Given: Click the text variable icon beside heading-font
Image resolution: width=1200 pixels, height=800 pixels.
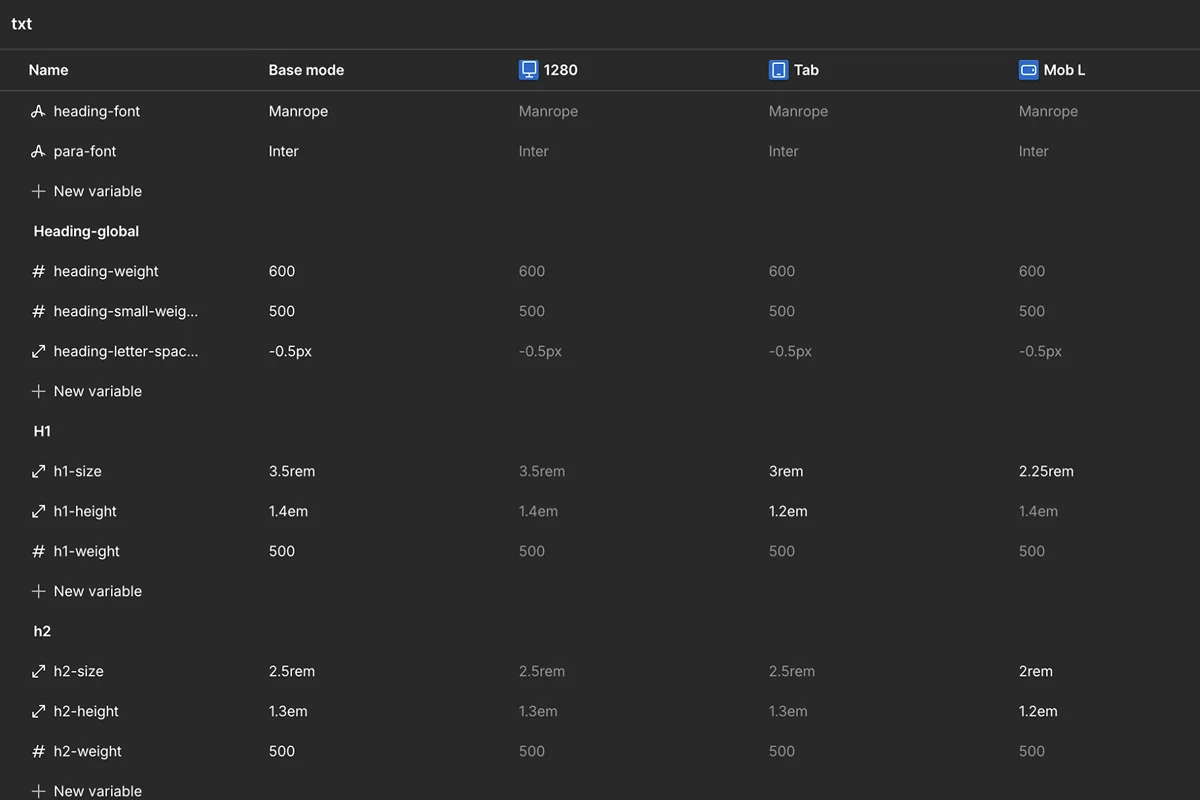Looking at the screenshot, I should tap(38, 111).
